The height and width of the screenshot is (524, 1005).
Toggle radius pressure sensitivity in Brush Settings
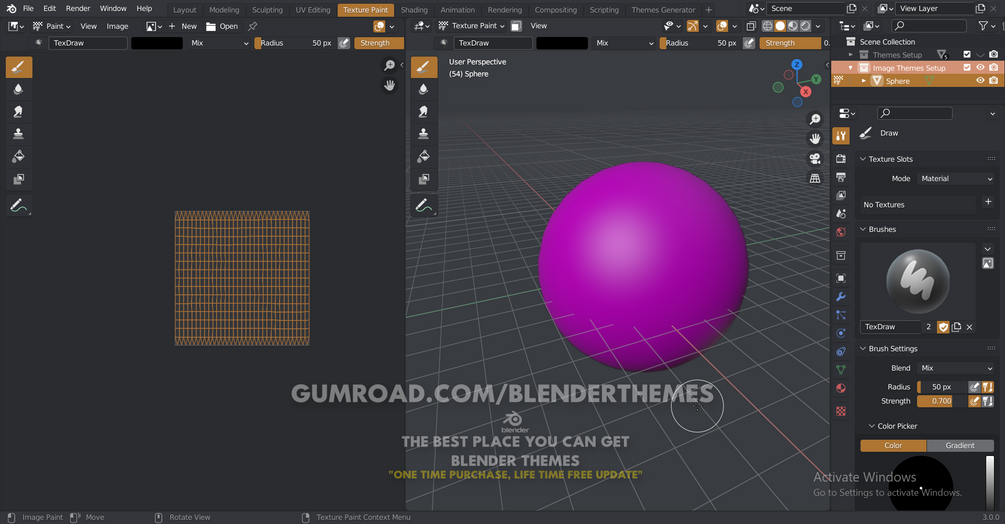click(x=974, y=387)
